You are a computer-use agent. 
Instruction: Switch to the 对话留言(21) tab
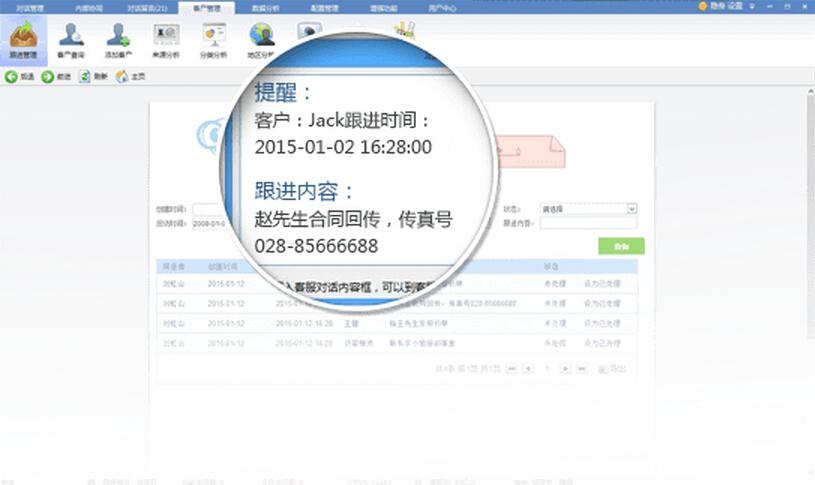point(148,8)
